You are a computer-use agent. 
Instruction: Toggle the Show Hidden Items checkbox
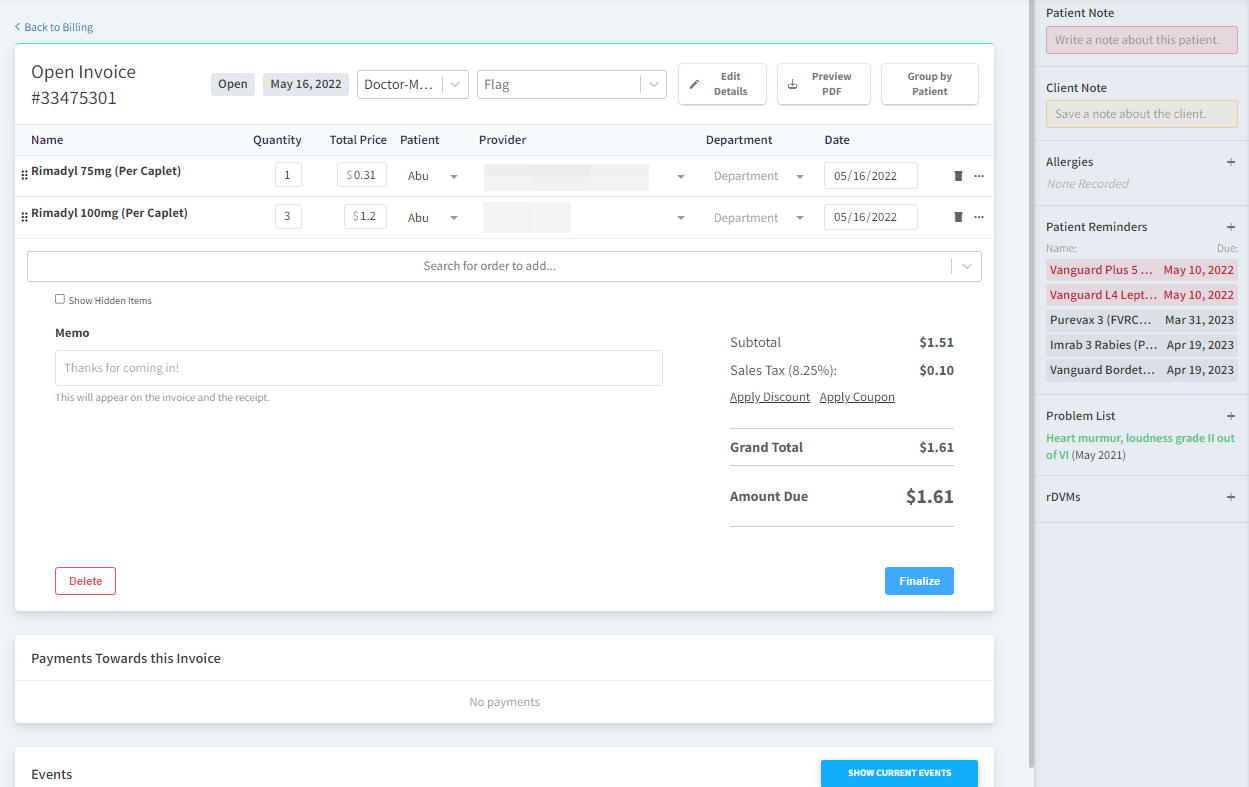60,299
